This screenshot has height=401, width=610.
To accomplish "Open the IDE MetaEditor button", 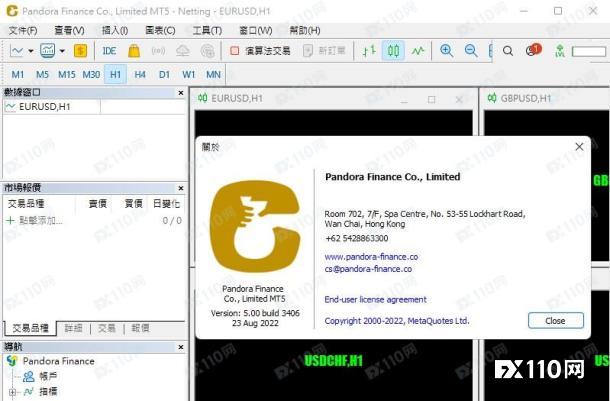I will tap(109, 51).
